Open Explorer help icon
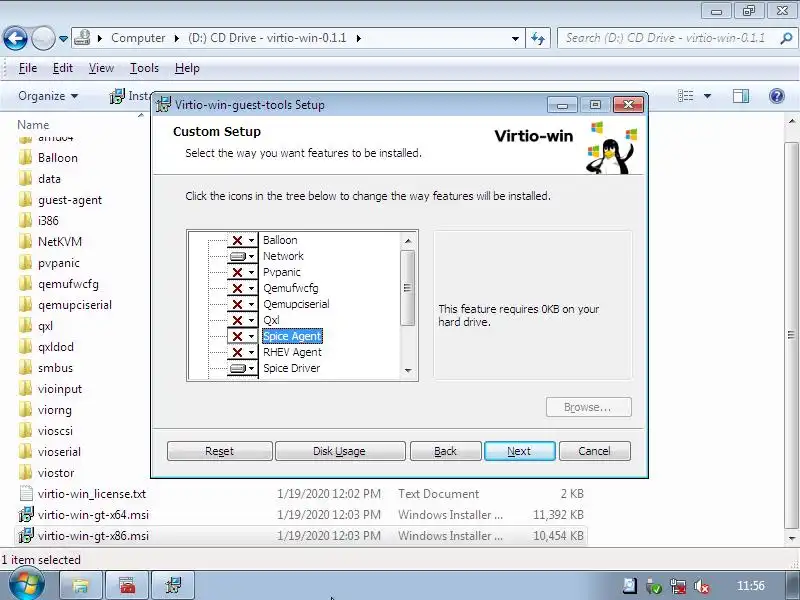The image size is (800, 600). 777,96
